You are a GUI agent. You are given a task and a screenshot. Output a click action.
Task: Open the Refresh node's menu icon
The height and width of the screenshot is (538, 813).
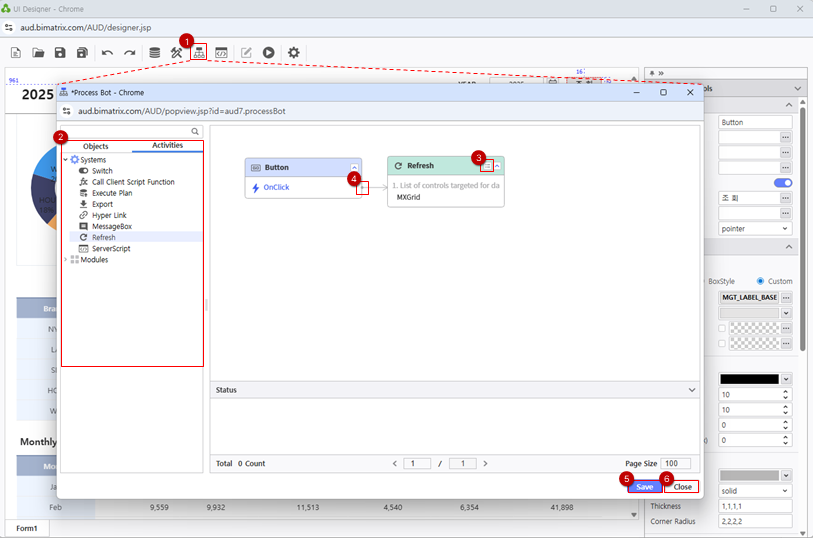487,166
